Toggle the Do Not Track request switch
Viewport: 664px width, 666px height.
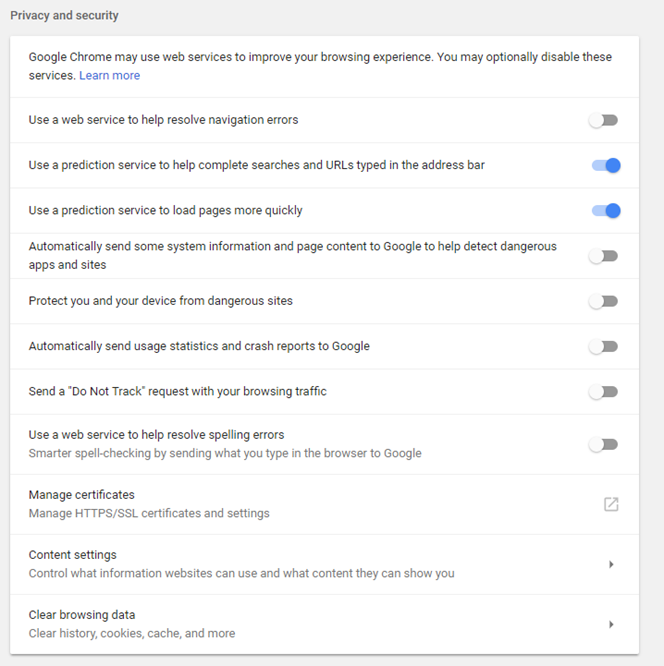[603, 392]
